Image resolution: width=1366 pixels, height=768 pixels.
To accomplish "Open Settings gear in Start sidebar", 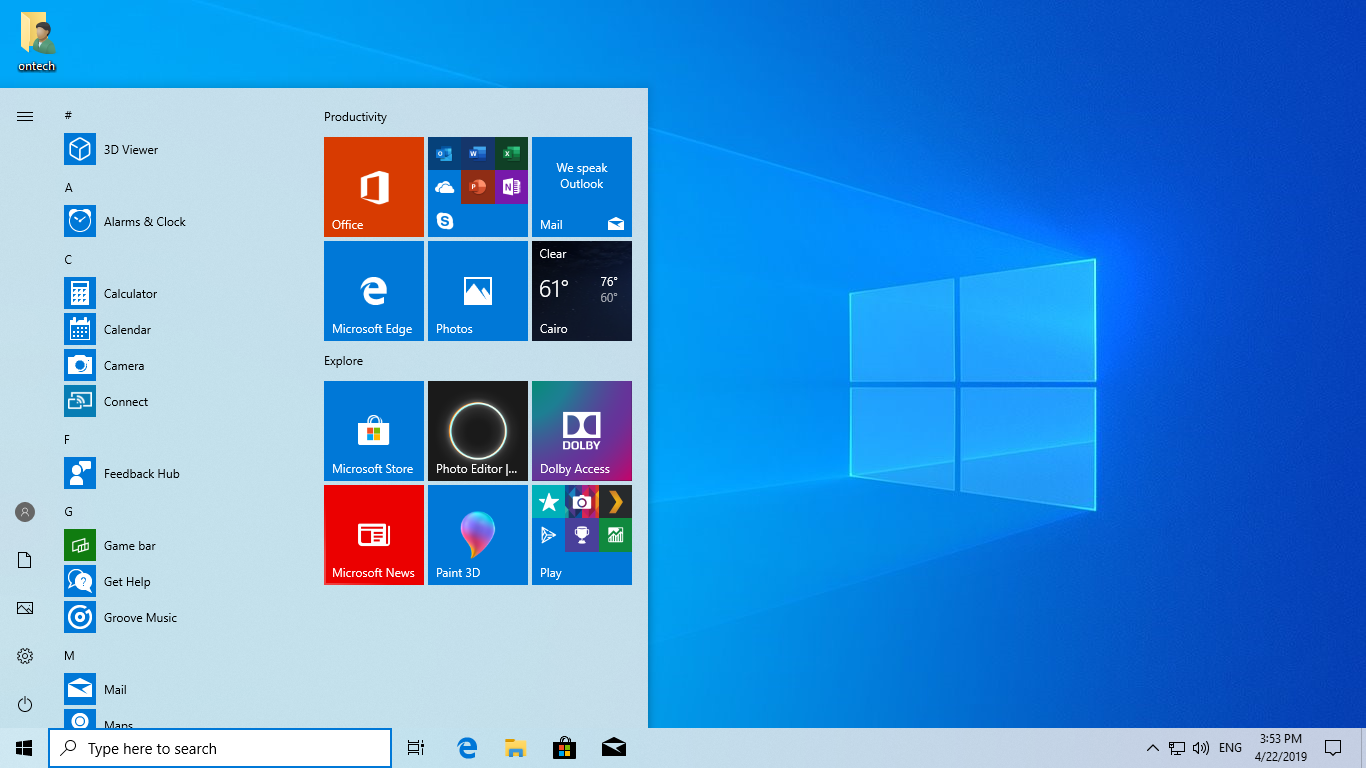I will point(25,656).
